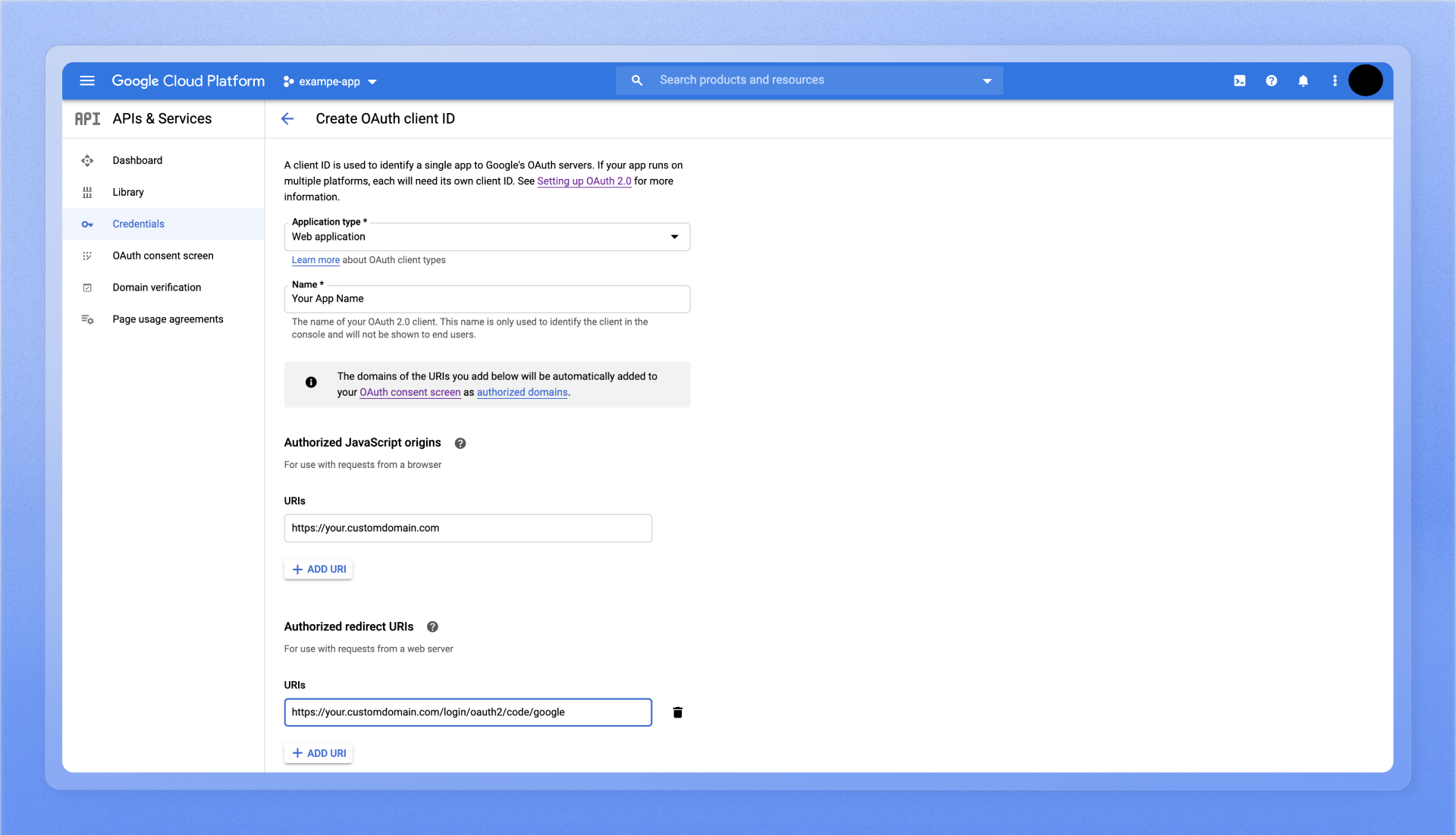Open the account avatar circle

1365,81
